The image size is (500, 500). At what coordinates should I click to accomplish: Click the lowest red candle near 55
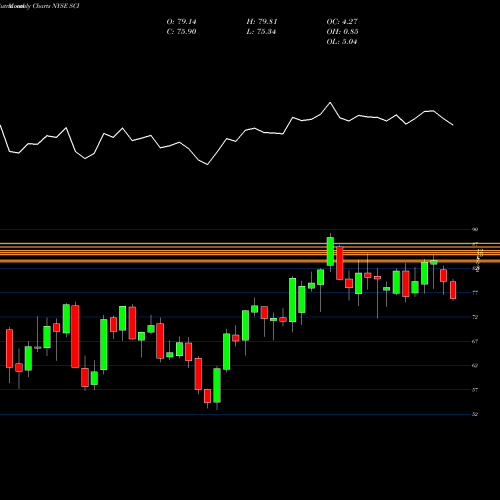(x=207, y=396)
